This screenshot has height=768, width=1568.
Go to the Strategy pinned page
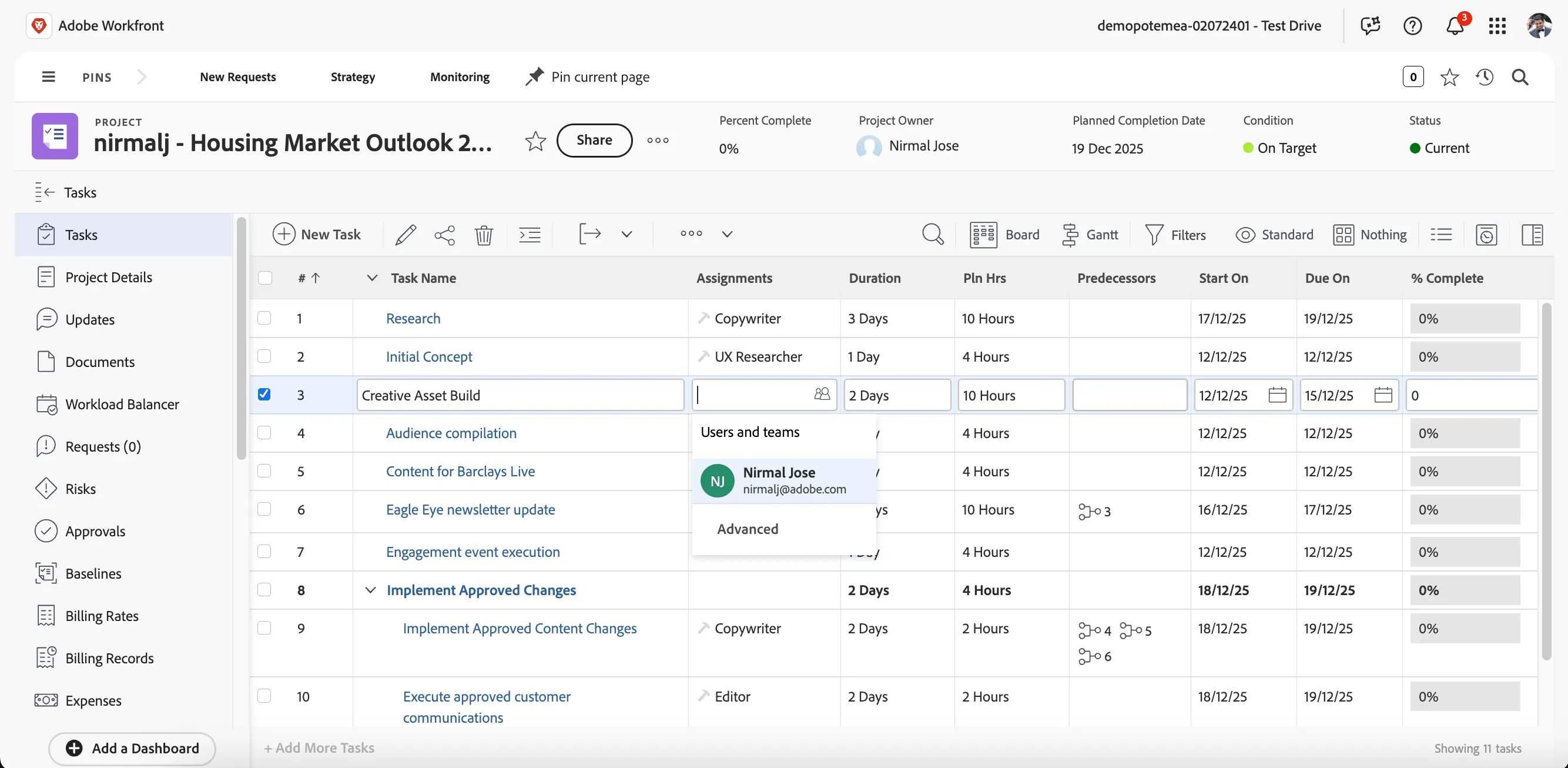(x=353, y=76)
